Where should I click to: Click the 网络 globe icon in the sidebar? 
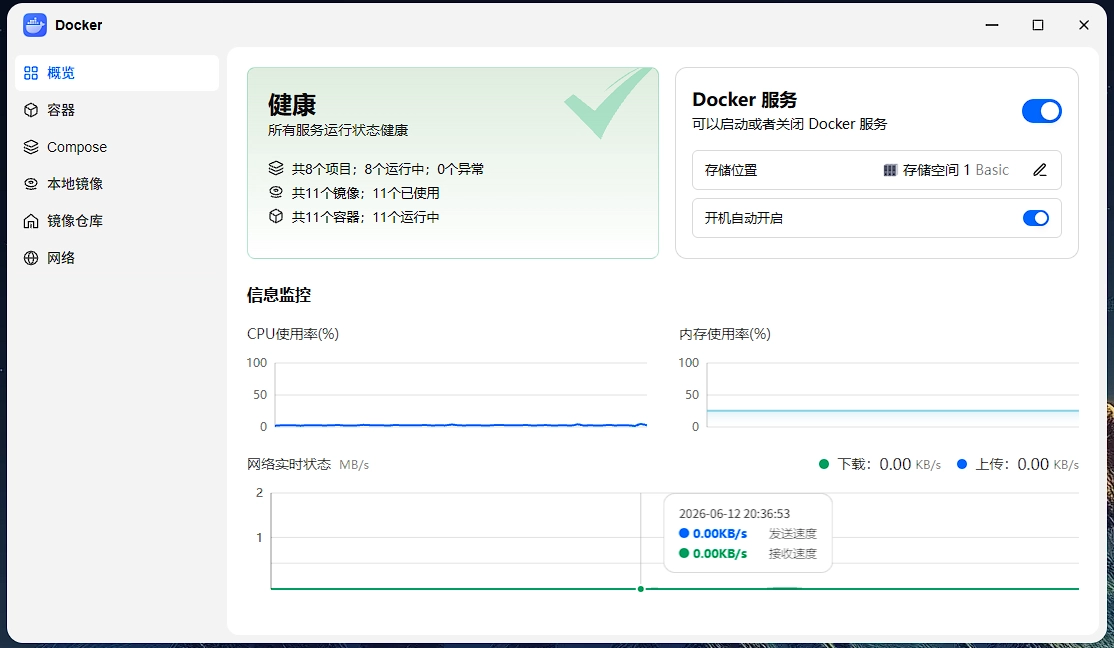tap(31, 258)
